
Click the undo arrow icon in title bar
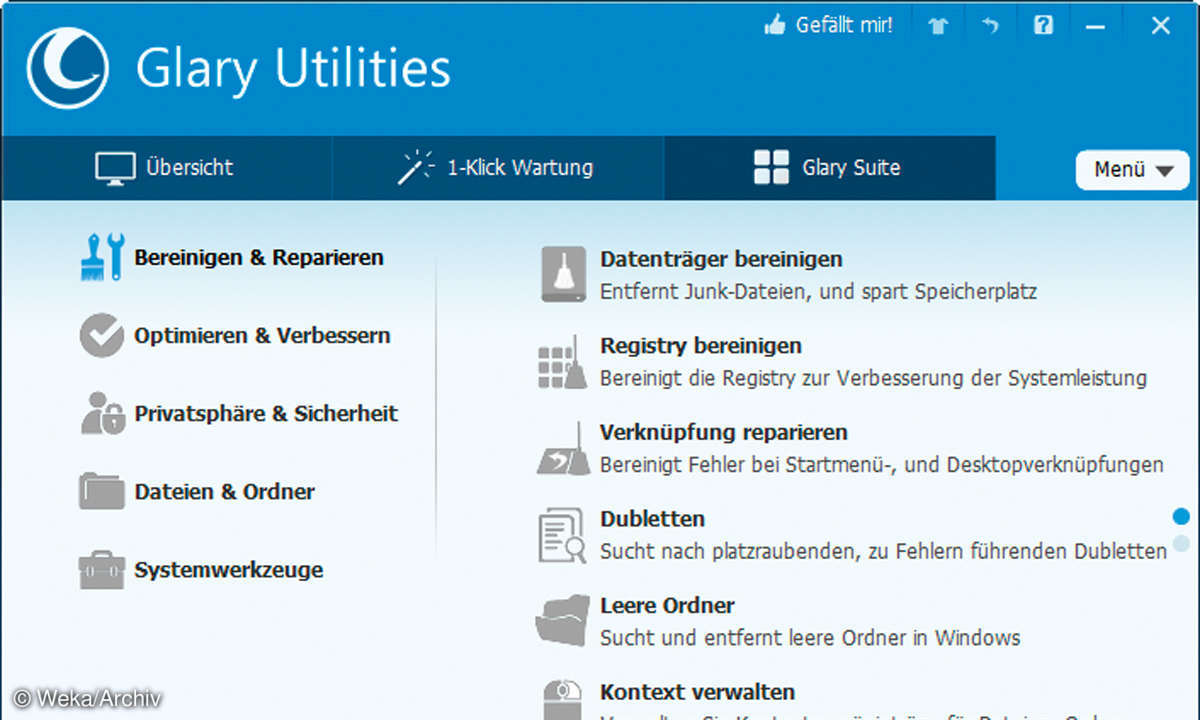point(990,27)
